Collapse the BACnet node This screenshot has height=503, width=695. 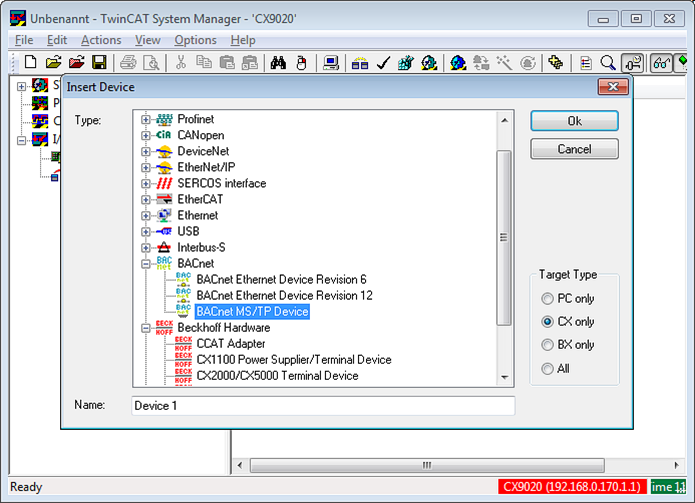pos(145,264)
